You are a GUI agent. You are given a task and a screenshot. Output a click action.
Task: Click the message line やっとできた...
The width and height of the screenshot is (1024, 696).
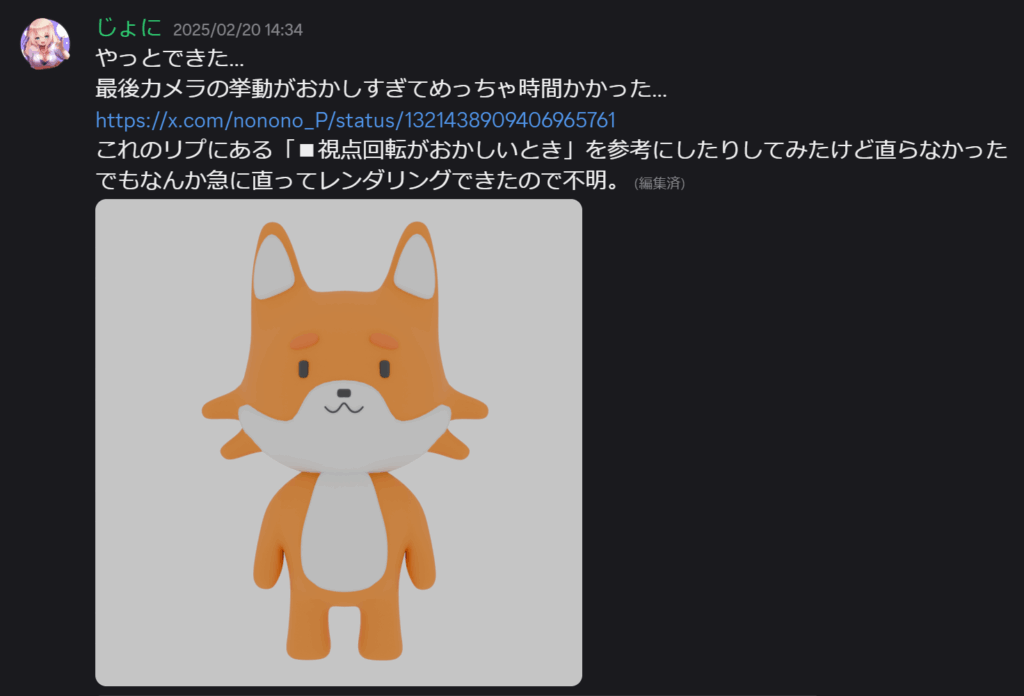(x=170, y=58)
